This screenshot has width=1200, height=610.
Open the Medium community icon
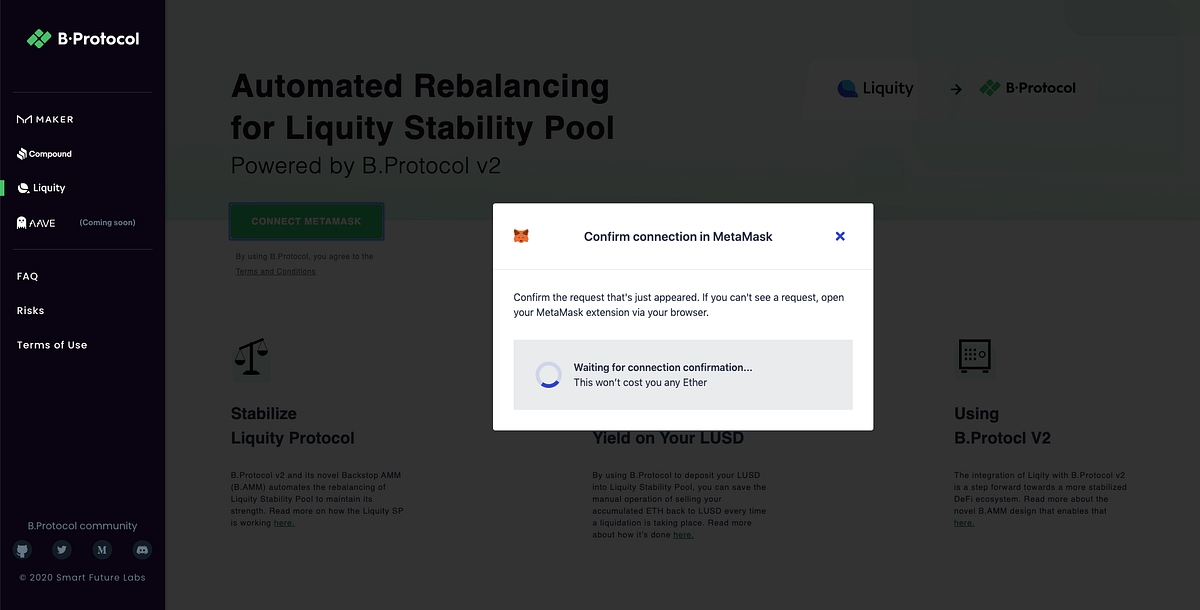(x=102, y=550)
